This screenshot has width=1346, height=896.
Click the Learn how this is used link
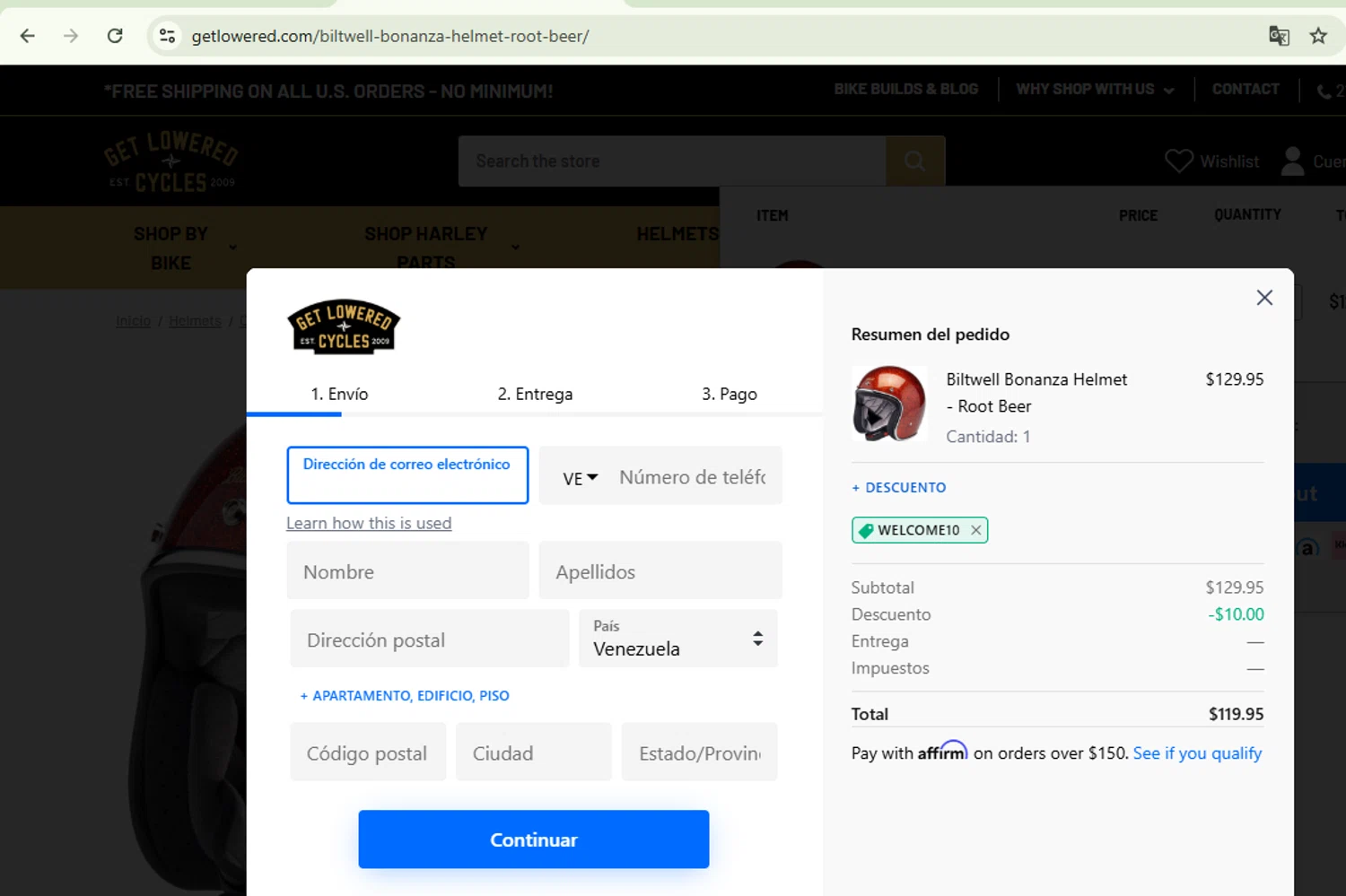369,523
